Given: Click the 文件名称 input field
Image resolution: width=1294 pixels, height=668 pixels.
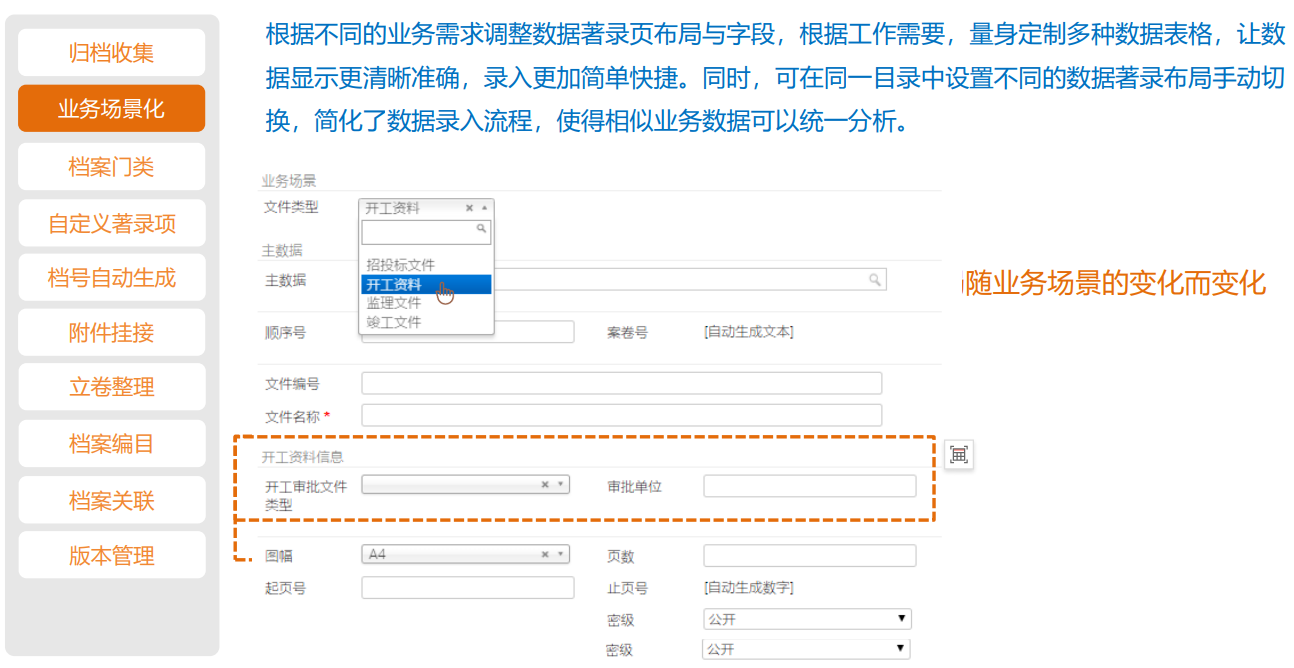Looking at the screenshot, I should tap(621, 415).
